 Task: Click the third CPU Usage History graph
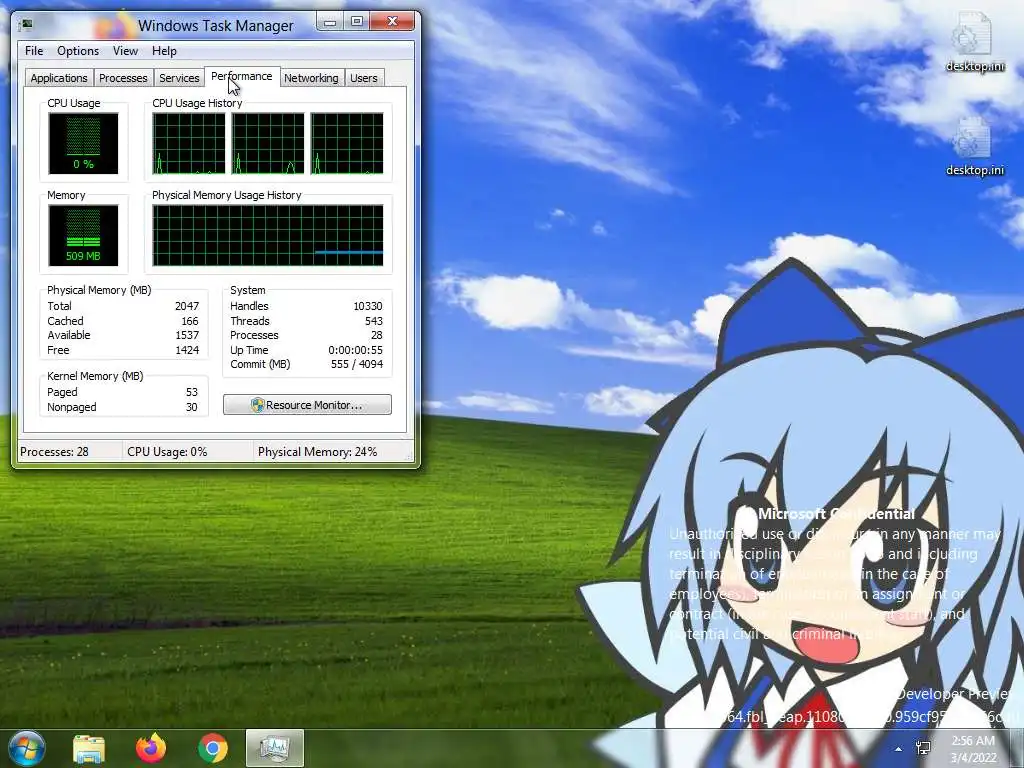pos(347,144)
